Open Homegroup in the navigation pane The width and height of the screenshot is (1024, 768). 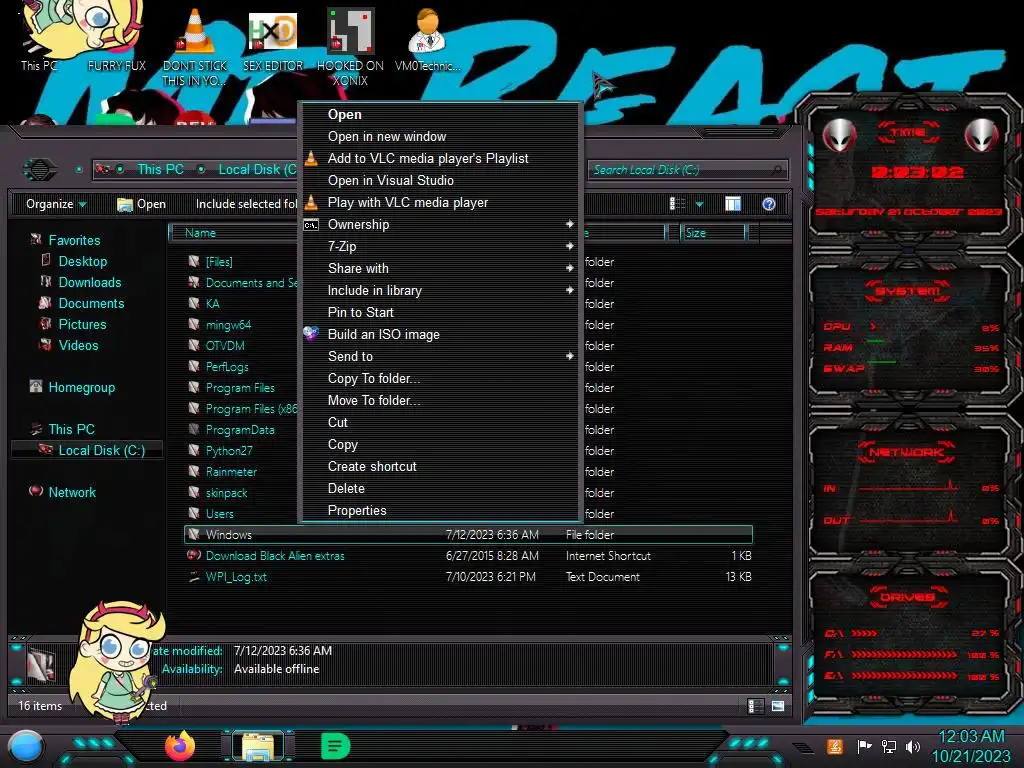81,387
